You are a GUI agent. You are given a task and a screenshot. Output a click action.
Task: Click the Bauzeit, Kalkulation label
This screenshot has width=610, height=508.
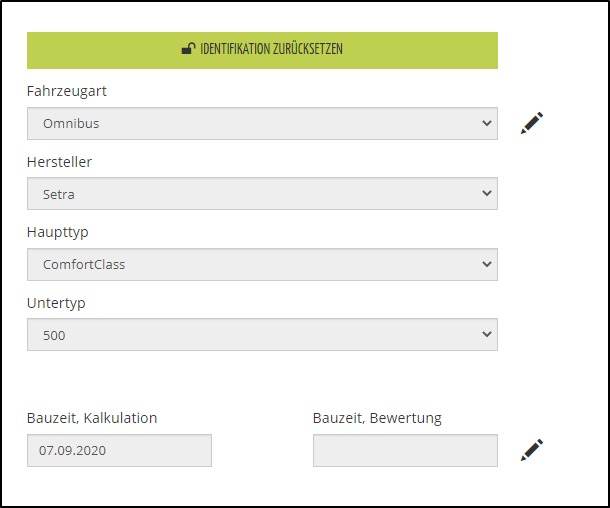[92, 418]
